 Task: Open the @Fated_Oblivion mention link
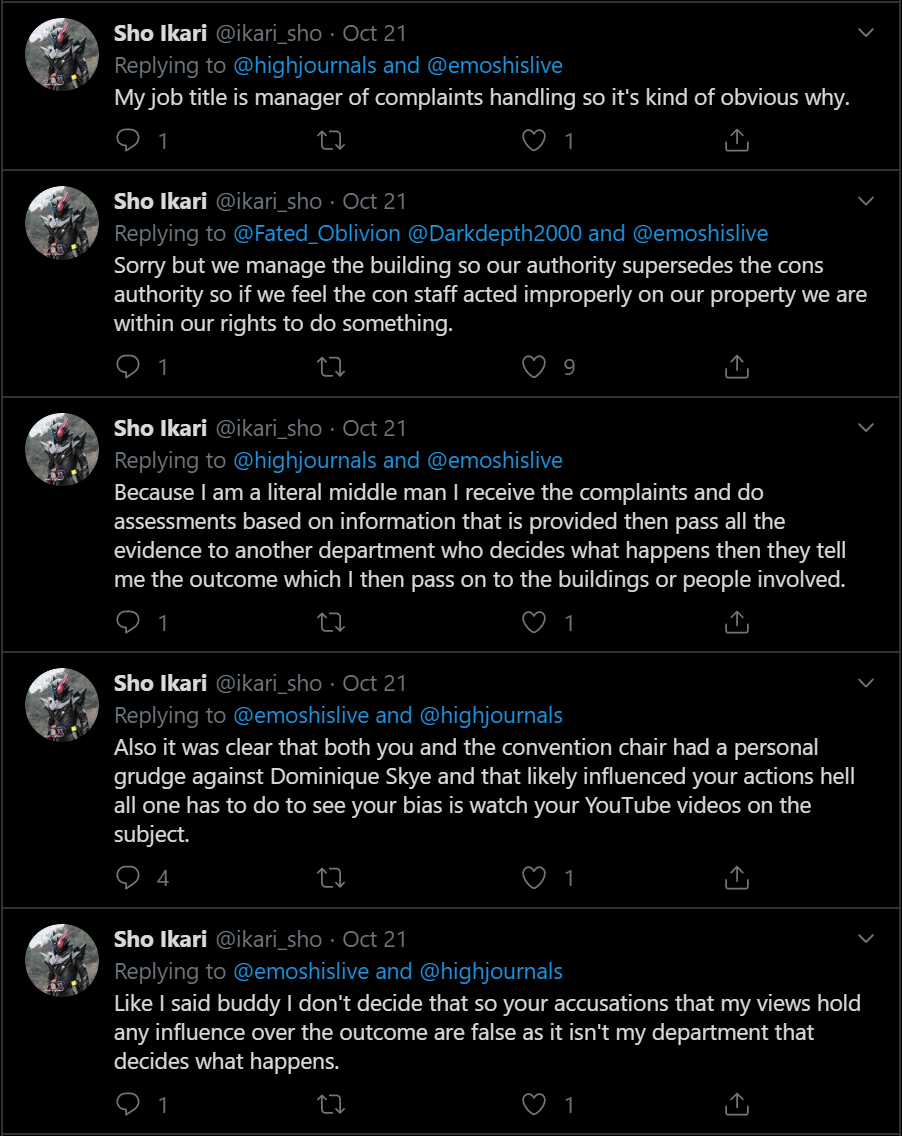tap(317, 233)
